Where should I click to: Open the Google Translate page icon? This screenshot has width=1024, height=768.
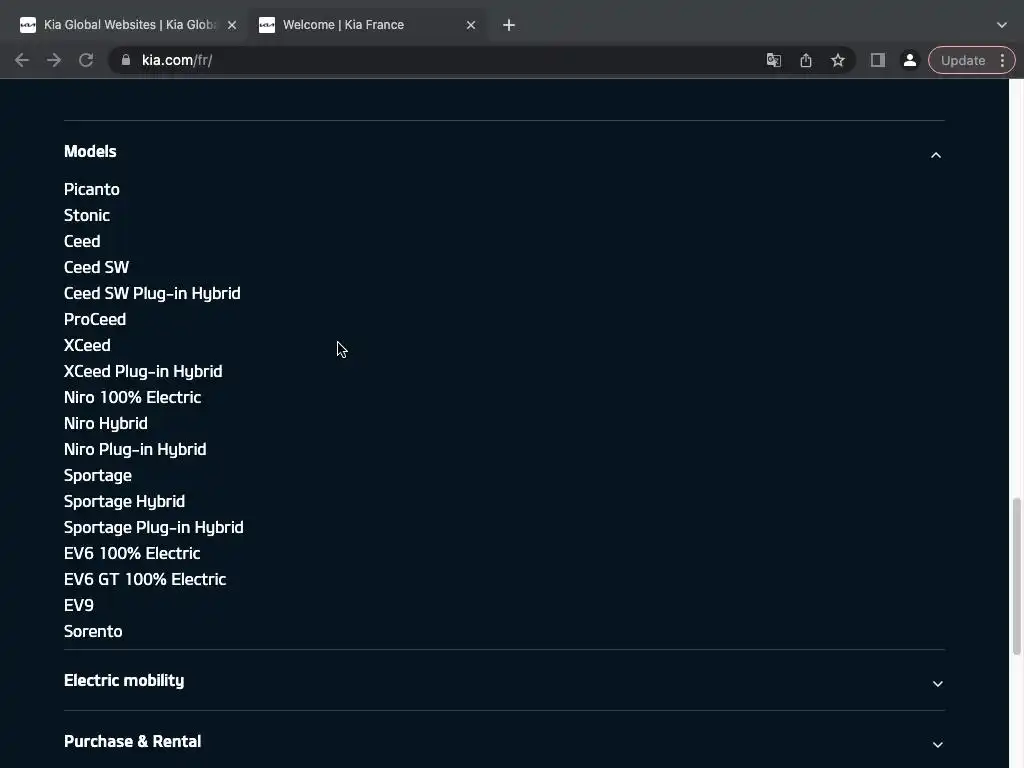pyautogui.click(x=773, y=60)
